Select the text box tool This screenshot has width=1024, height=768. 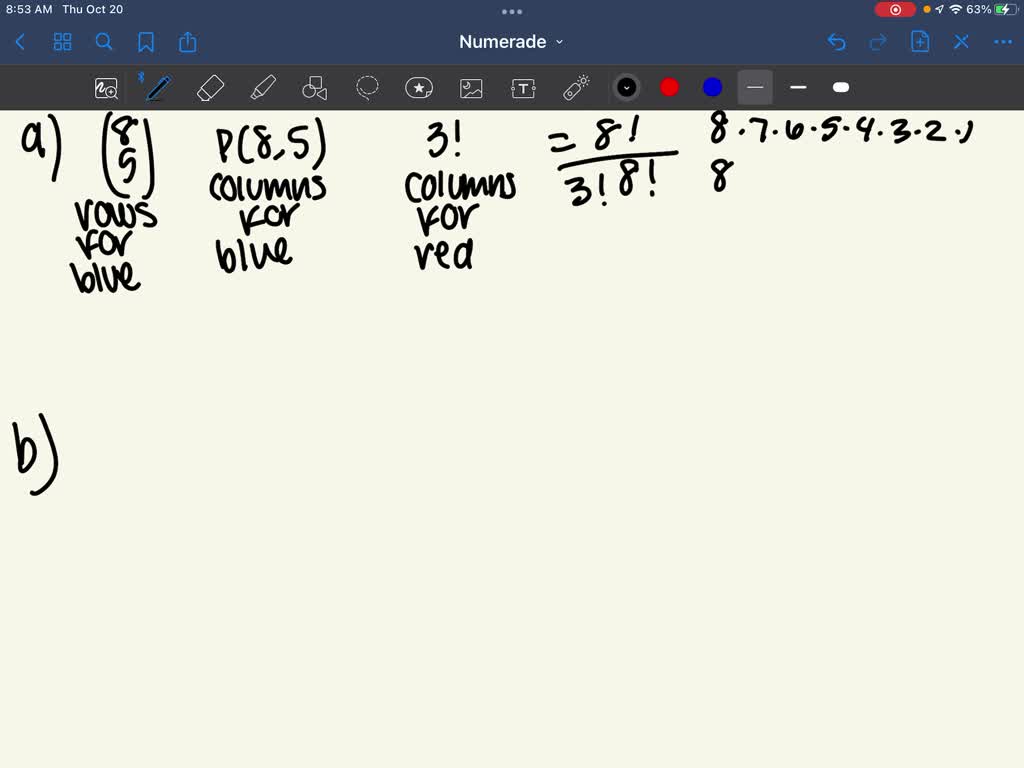pos(522,87)
